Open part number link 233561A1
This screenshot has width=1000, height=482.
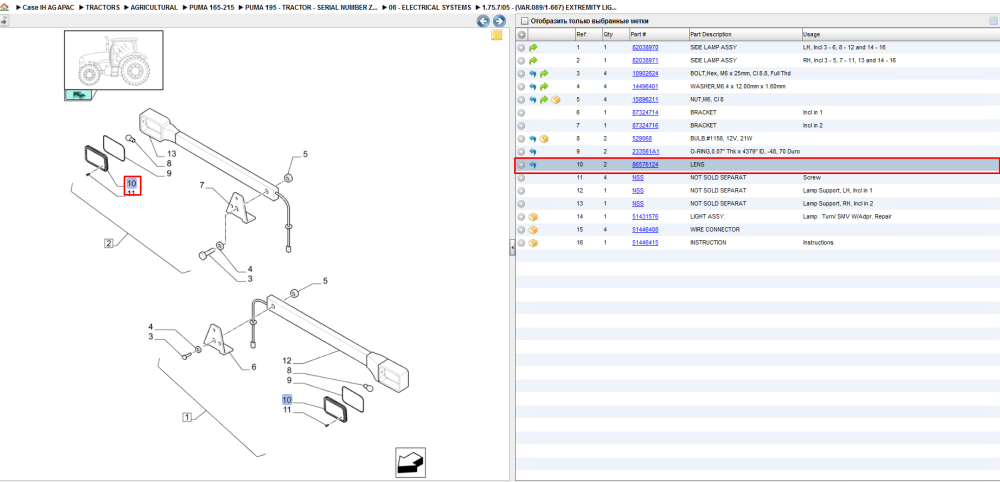click(645, 152)
